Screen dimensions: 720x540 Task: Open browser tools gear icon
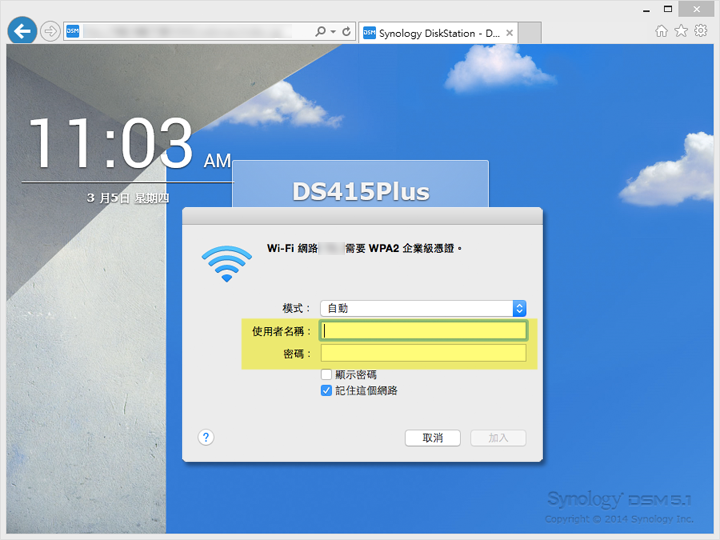tap(701, 31)
